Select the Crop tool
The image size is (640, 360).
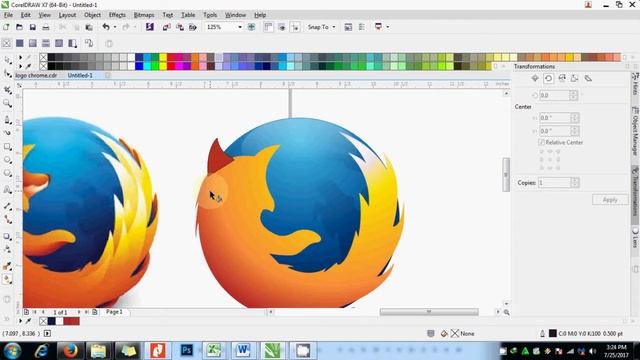click(7, 90)
